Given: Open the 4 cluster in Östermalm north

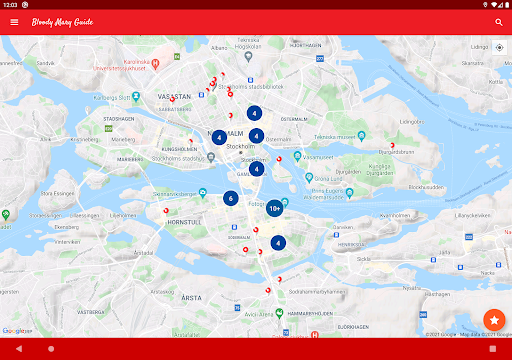Looking at the screenshot, I should pyautogui.click(x=254, y=113).
